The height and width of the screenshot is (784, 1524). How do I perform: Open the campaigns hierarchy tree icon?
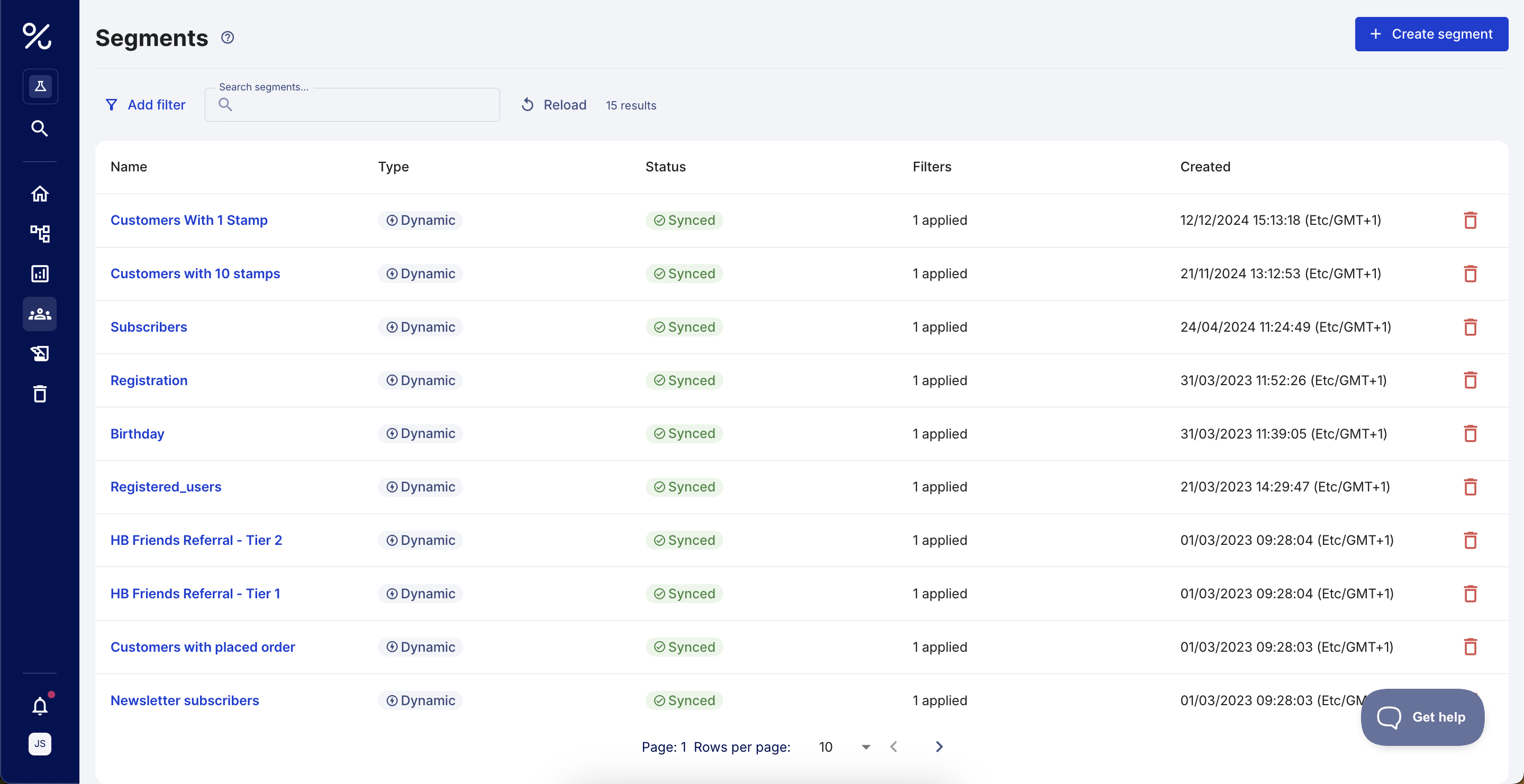[x=40, y=233]
